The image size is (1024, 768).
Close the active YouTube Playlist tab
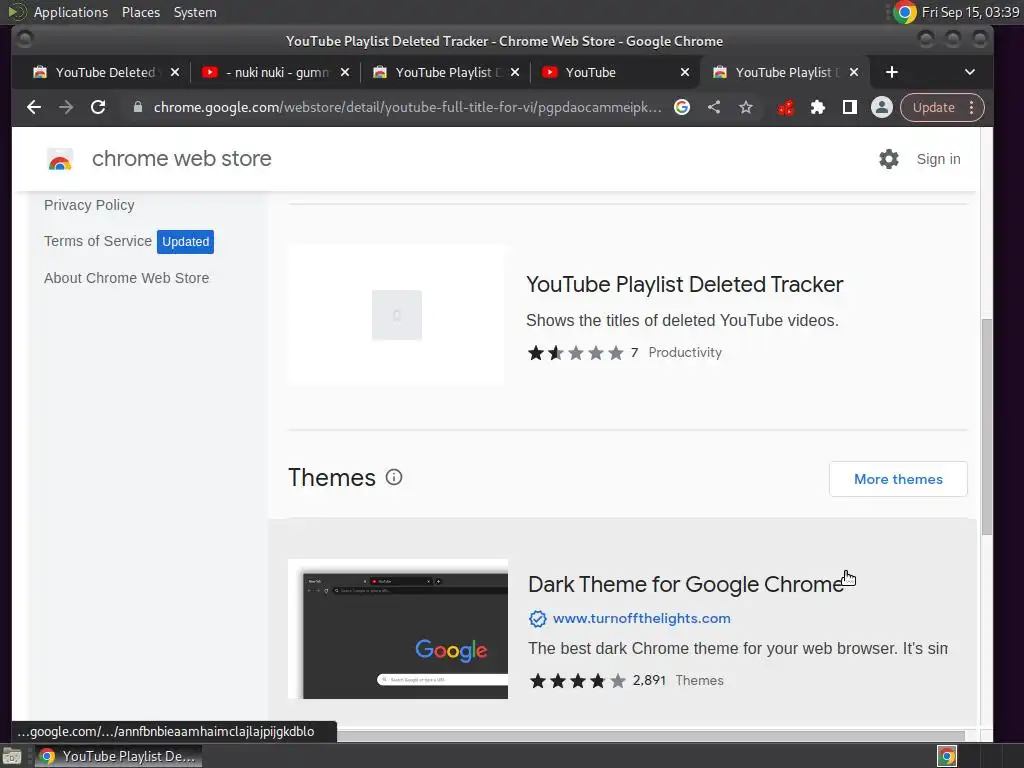click(854, 72)
